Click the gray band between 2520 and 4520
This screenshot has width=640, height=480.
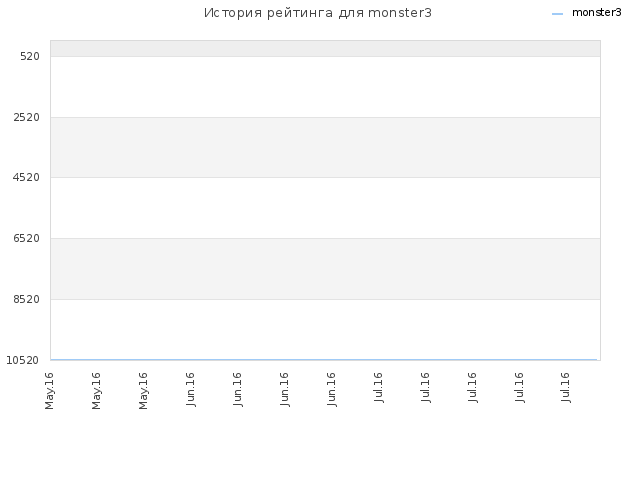click(325, 147)
